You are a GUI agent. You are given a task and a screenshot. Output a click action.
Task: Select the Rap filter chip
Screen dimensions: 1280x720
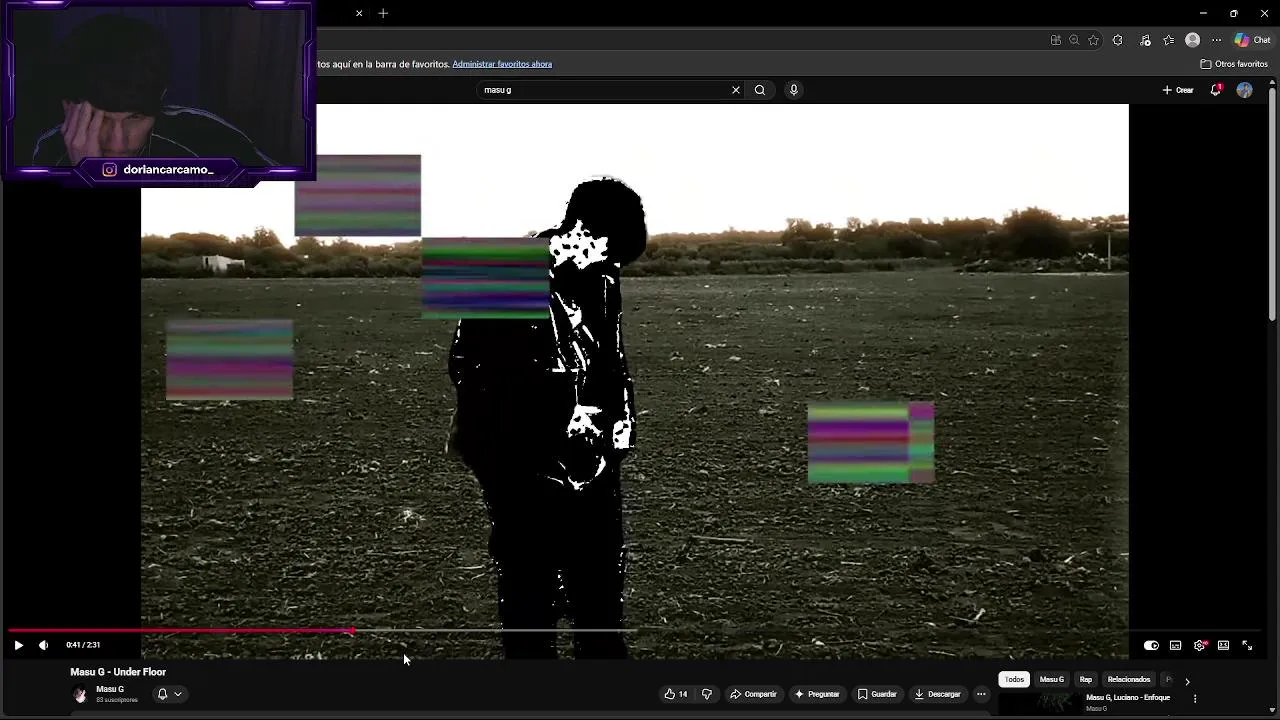(1086, 680)
